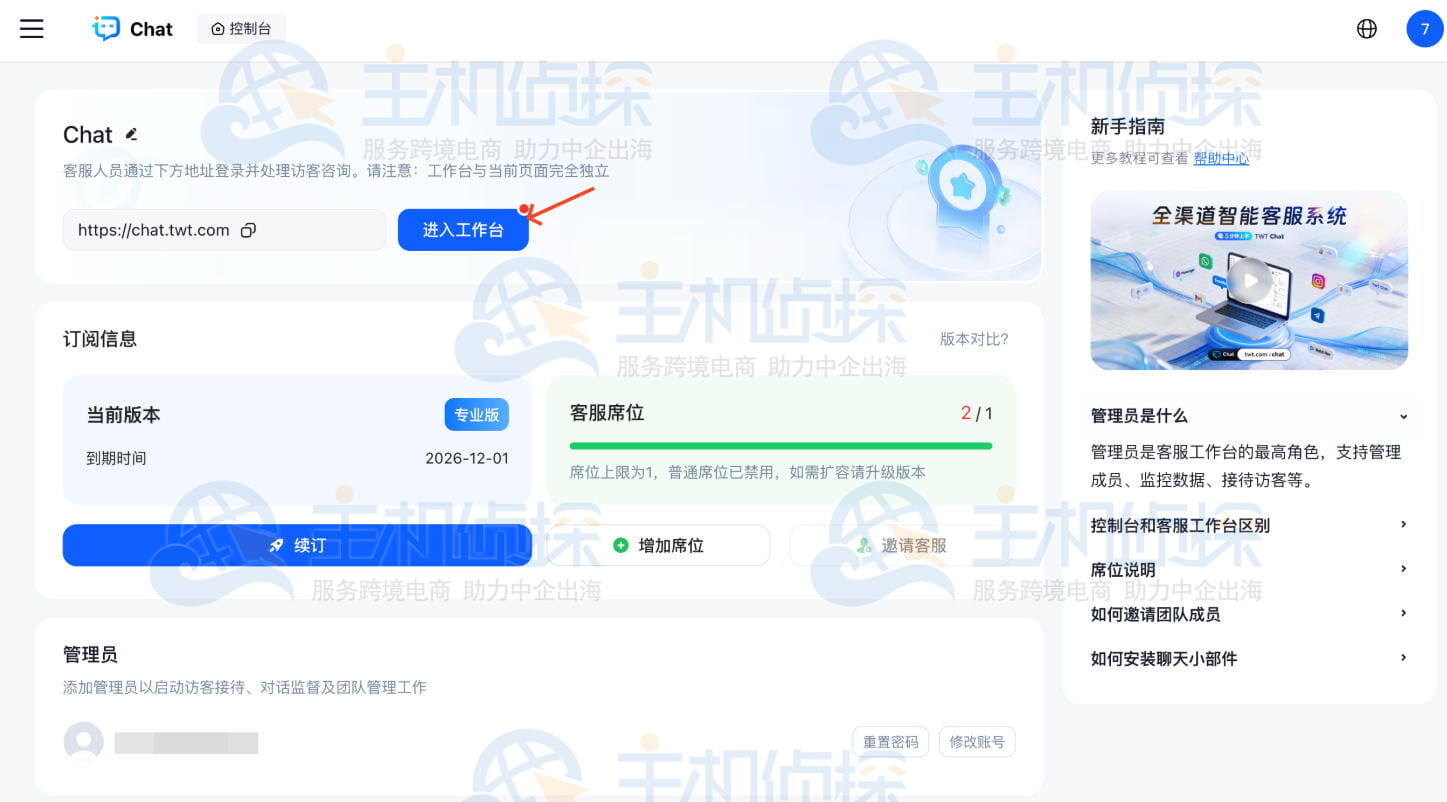Click 进入工作台 button
This screenshot has height=802, width=1447.
pyautogui.click(x=463, y=230)
